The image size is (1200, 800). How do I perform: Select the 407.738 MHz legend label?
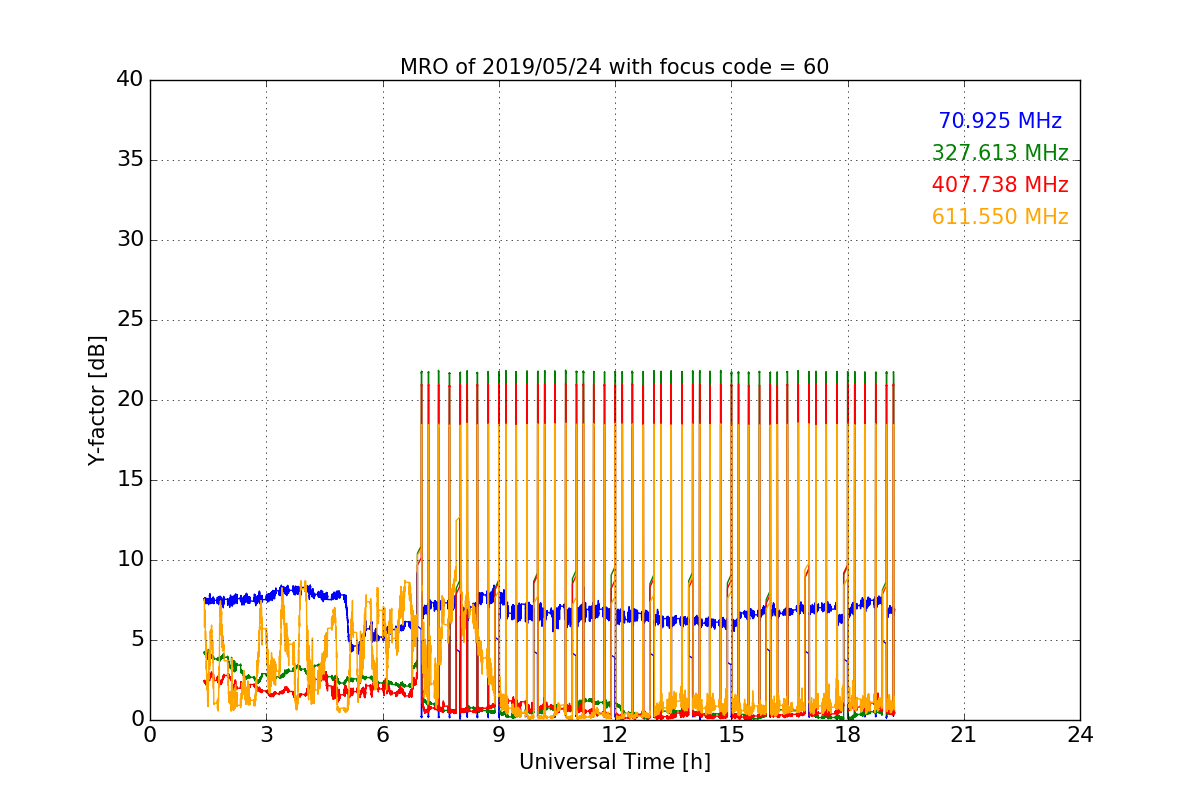1000,185
